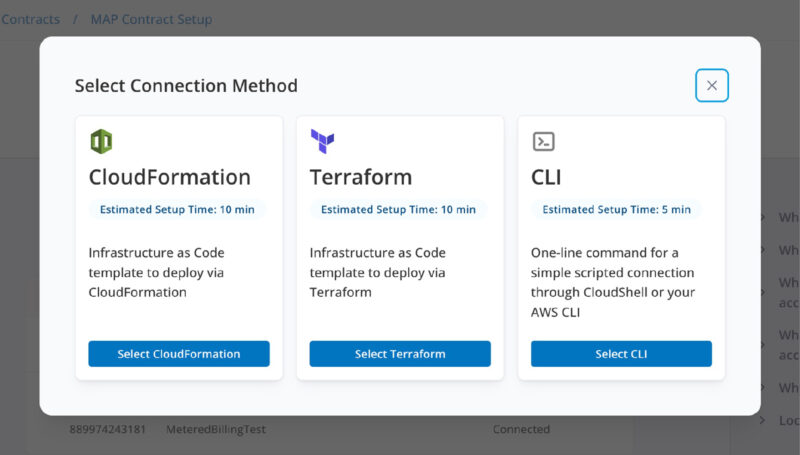Click the Connected status text
The height and width of the screenshot is (455, 800).
coord(521,429)
